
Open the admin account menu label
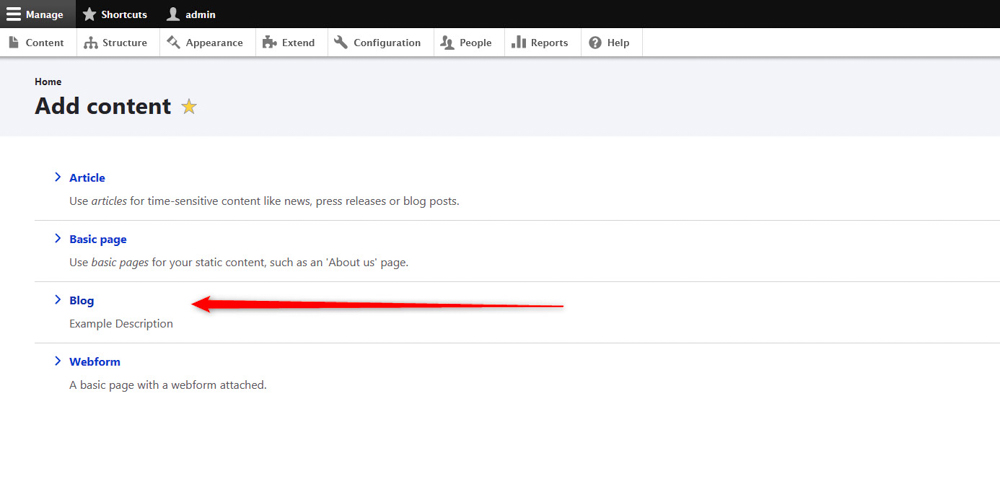click(x=200, y=15)
